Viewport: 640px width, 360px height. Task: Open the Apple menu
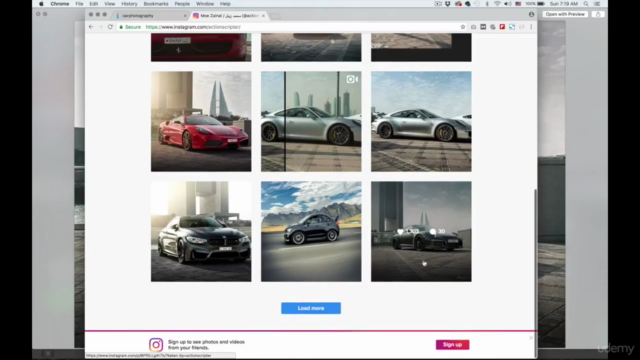click(x=41, y=4)
